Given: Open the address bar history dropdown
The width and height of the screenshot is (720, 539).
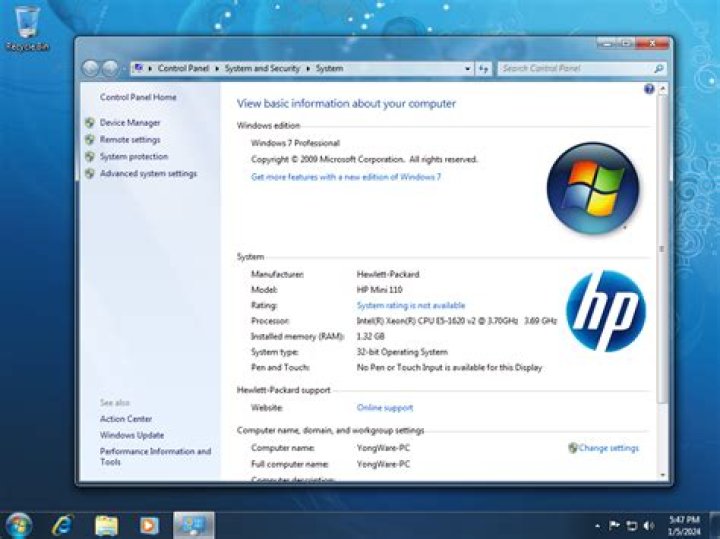Looking at the screenshot, I should 467,69.
